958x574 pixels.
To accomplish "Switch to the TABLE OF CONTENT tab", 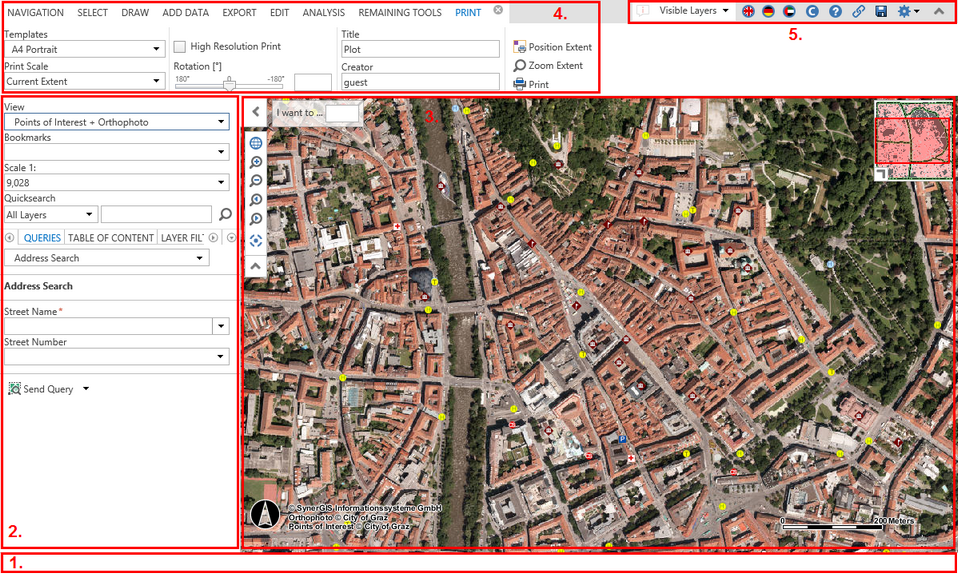I will pyautogui.click(x=111, y=238).
